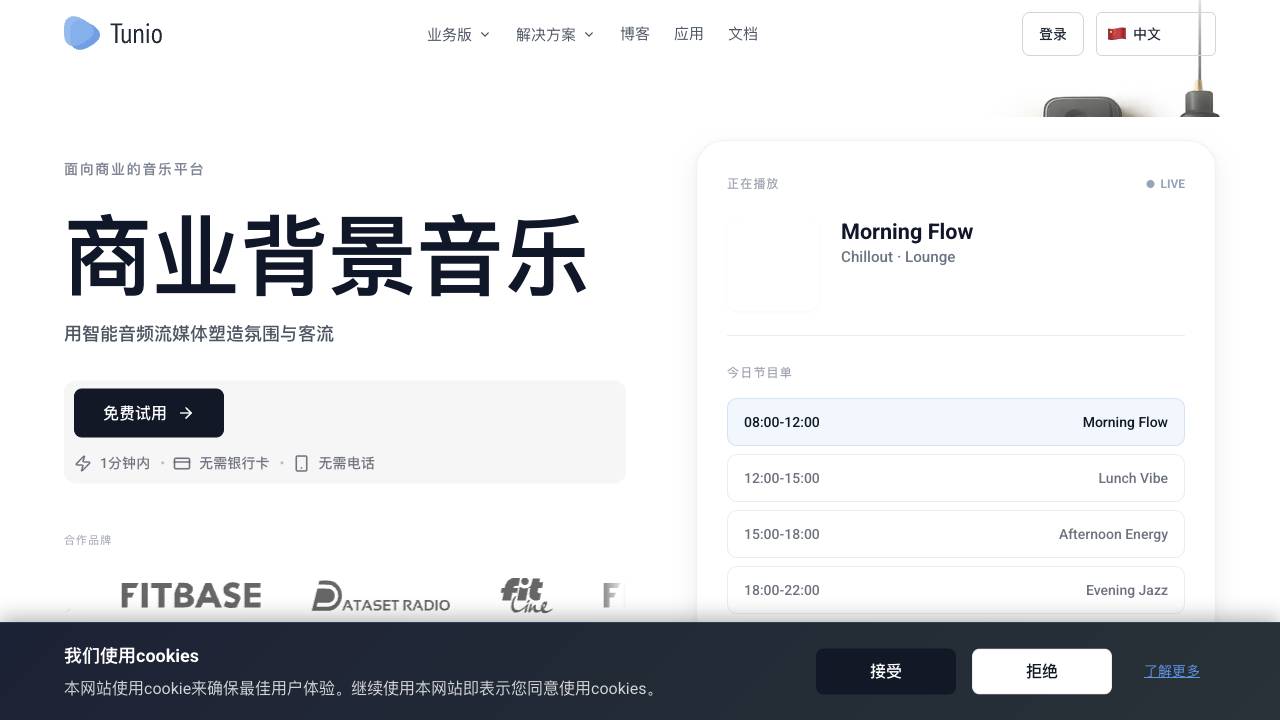Open the 了解更多 cookie link
The width and height of the screenshot is (1280, 720).
click(1172, 671)
